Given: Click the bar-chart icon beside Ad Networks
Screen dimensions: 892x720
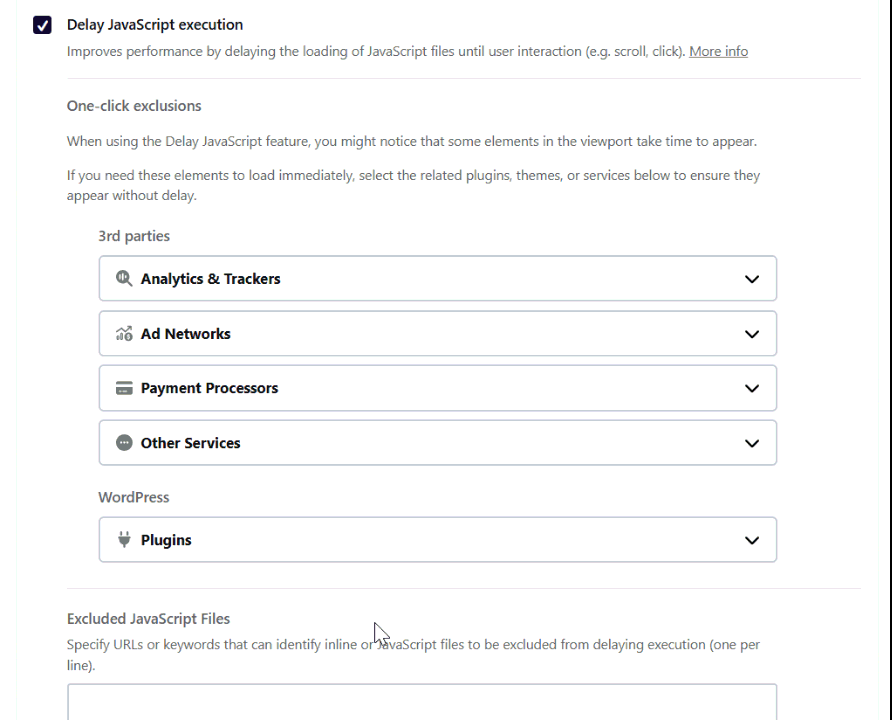Looking at the screenshot, I should click(123, 333).
